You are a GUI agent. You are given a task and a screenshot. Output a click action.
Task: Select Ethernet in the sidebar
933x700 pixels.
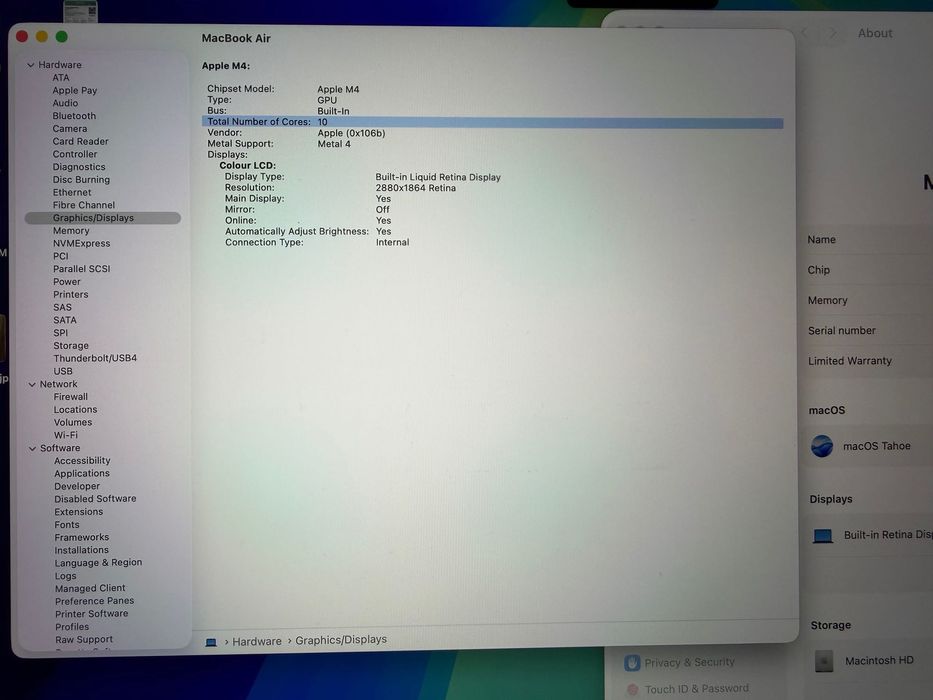coord(72,192)
